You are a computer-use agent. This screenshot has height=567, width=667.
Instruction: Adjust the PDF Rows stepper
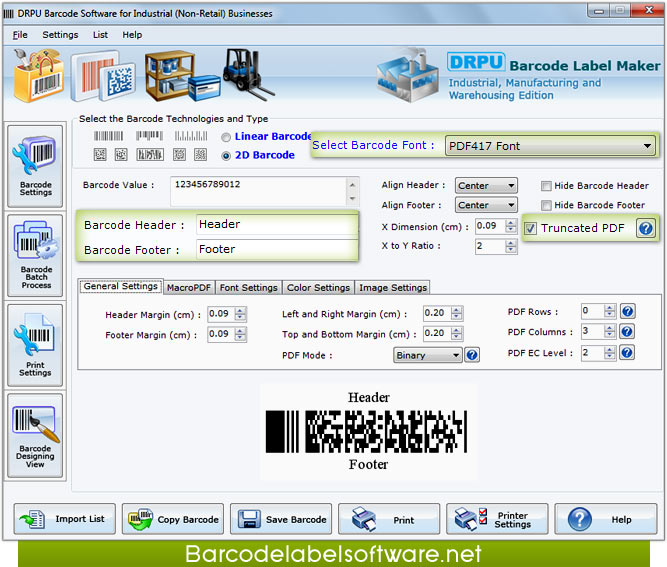610,311
